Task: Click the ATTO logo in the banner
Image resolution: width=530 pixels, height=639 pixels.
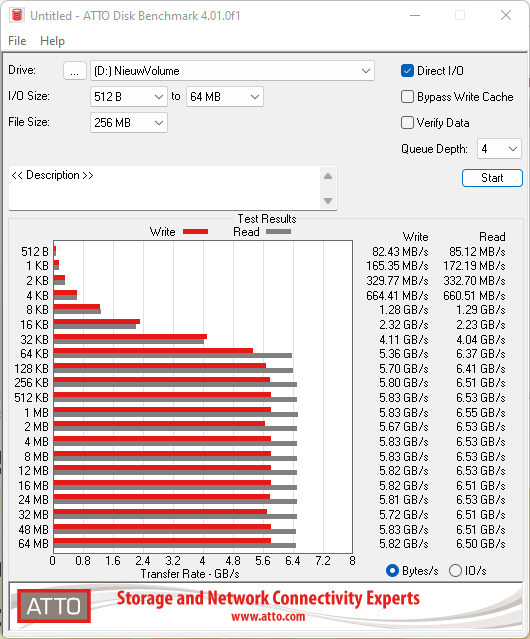Action: point(54,606)
